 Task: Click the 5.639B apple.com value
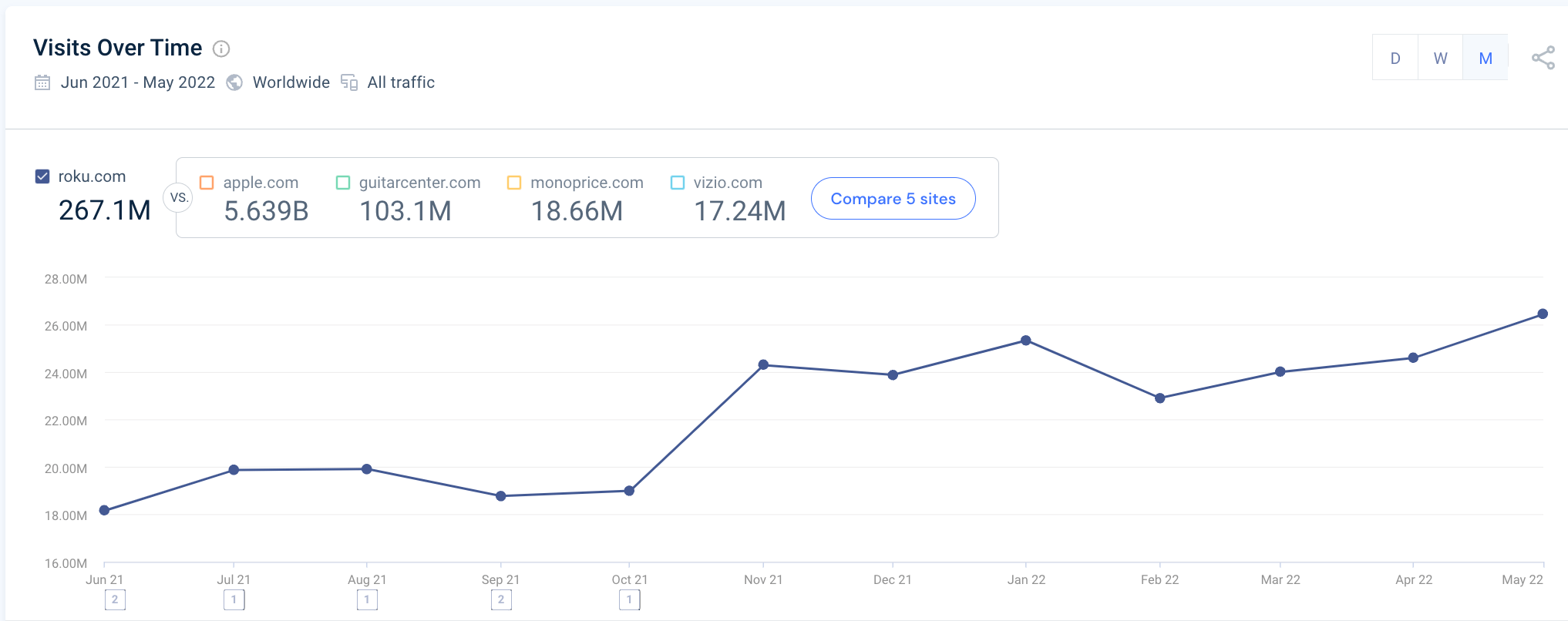click(x=266, y=211)
